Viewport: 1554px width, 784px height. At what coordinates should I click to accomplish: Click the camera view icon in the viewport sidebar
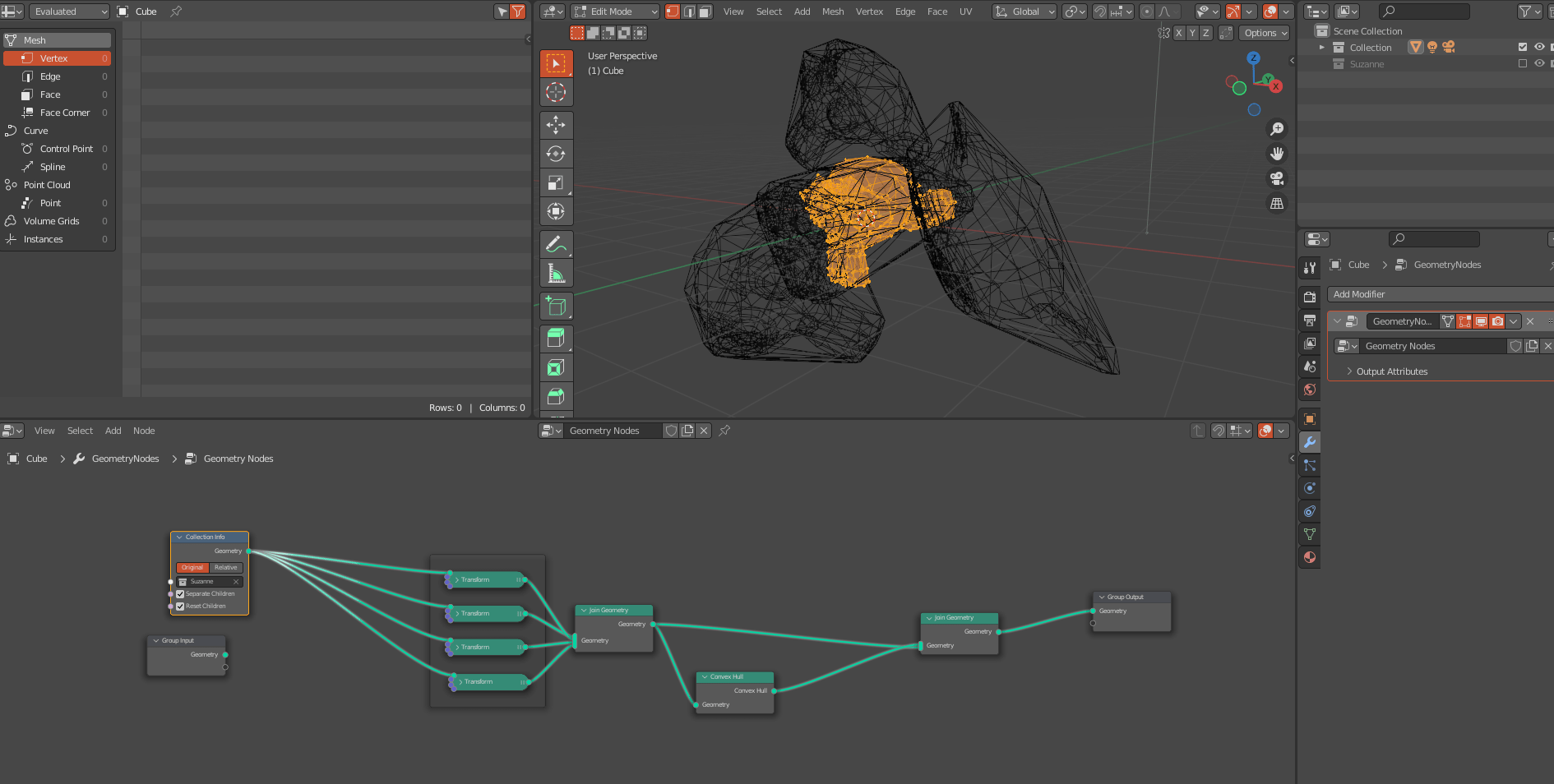(1278, 178)
